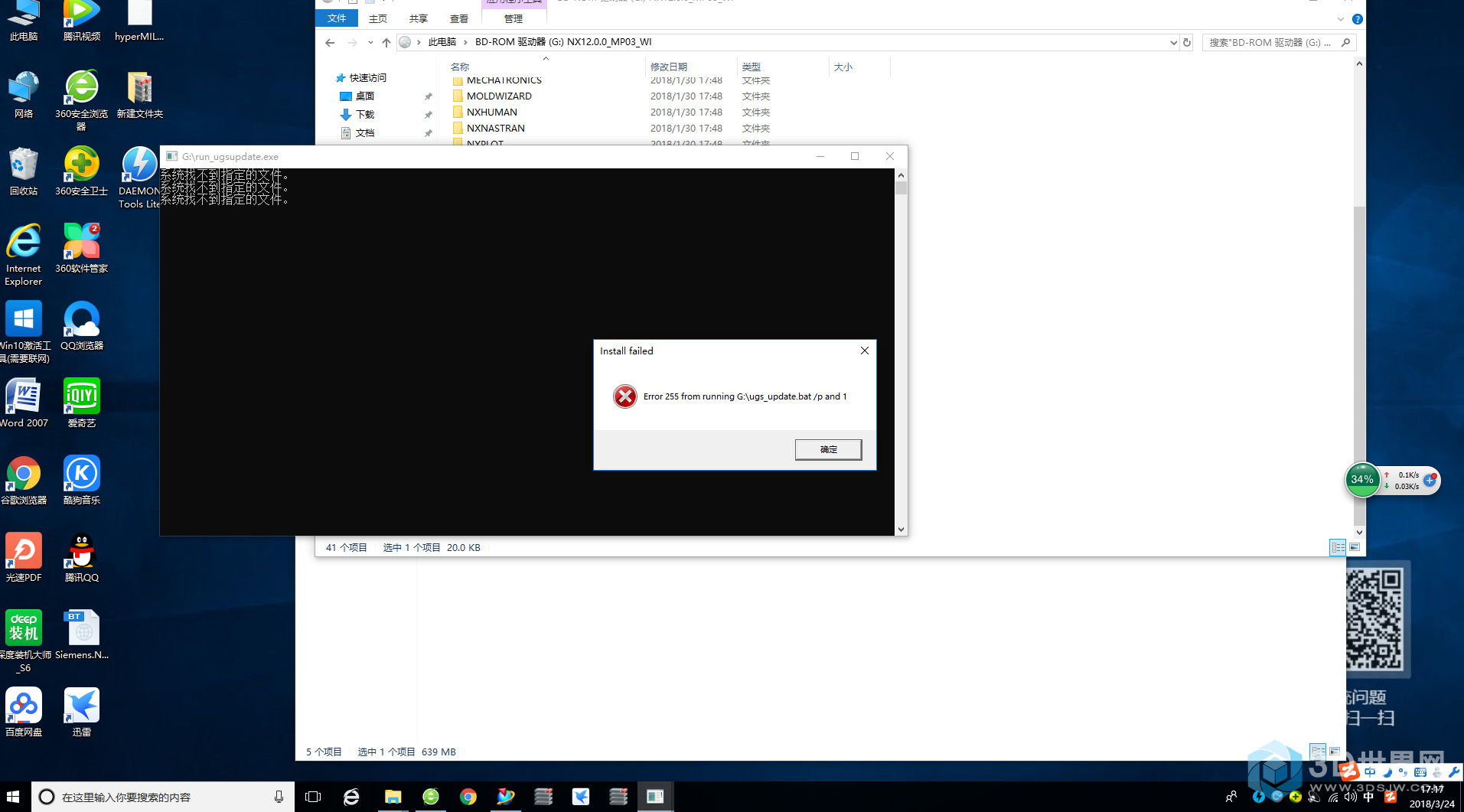Select 文档 in quick access list
Image resolution: width=1464 pixels, height=812 pixels.
(365, 133)
